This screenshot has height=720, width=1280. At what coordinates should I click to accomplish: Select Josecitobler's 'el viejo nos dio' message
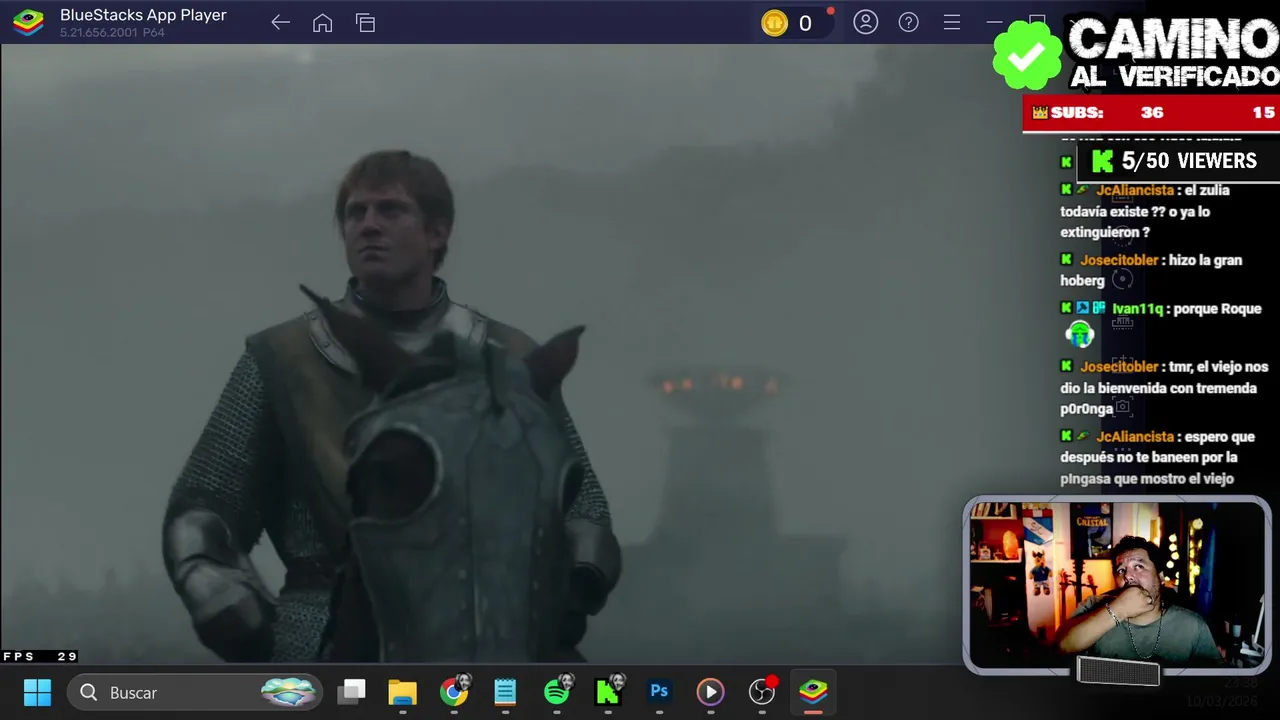coord(1164,388)
